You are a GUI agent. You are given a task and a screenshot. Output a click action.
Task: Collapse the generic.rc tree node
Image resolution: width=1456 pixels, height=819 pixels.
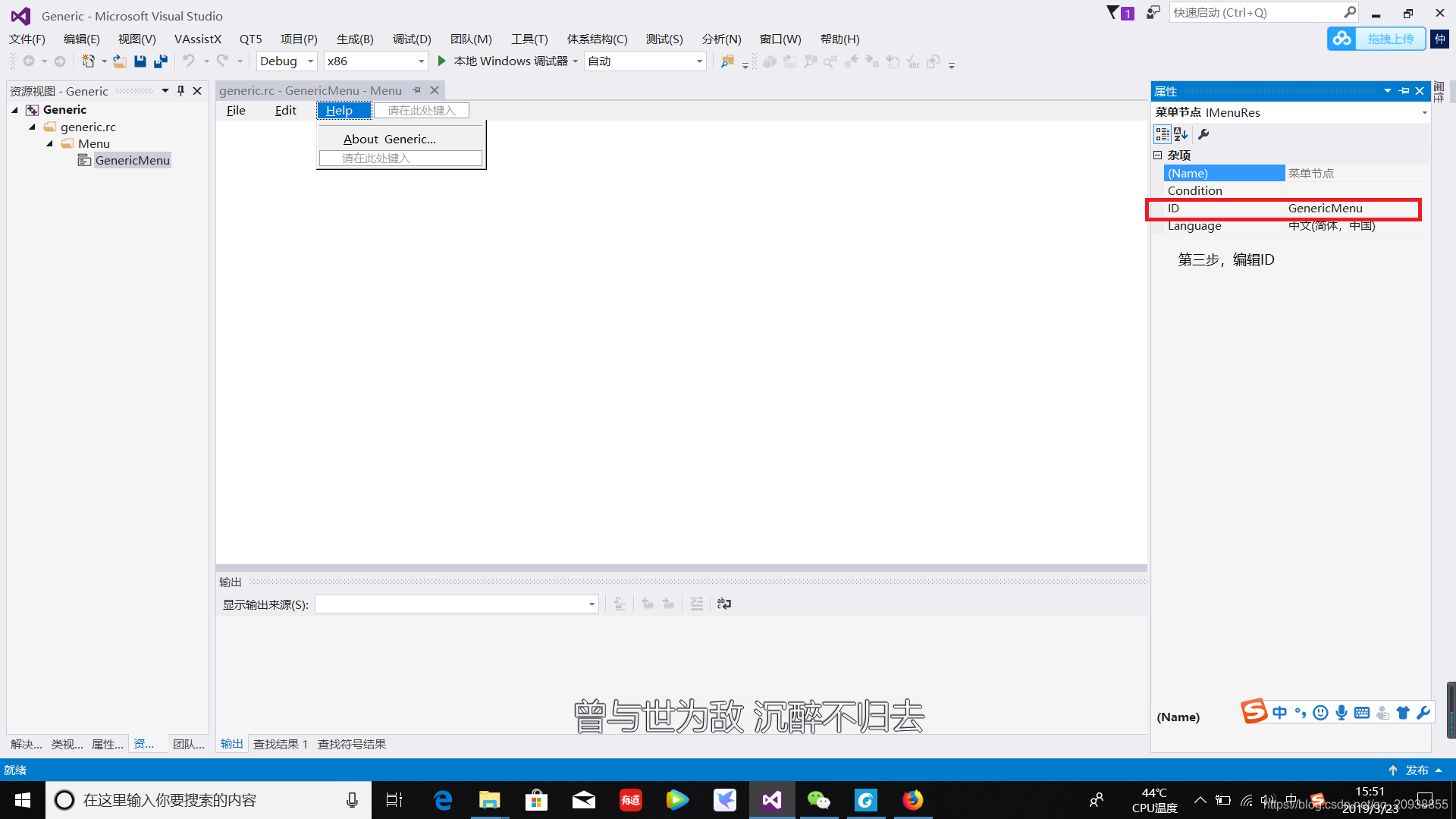(x=33, y=127)
